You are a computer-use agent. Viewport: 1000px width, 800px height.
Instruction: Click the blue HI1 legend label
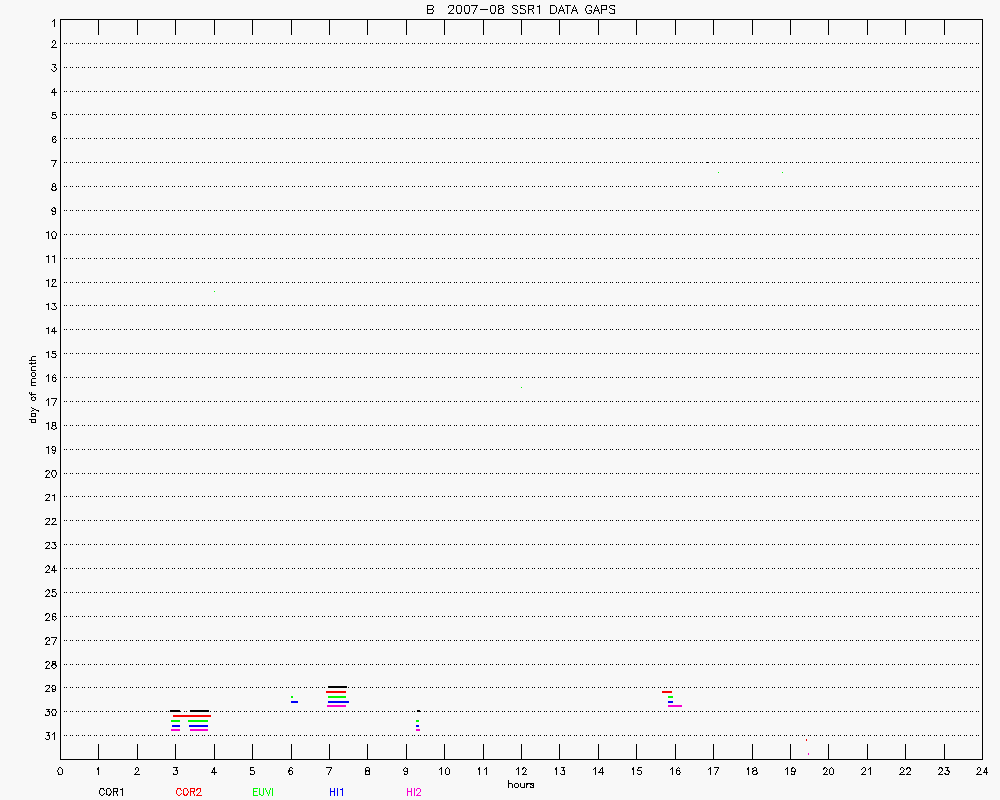(x=337, y=792)
